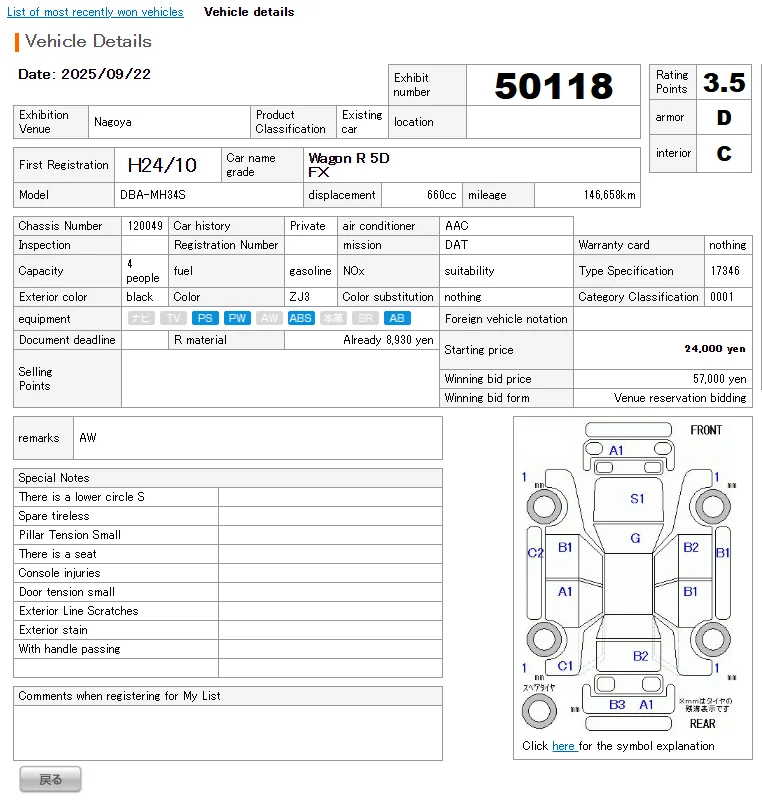
Task: Click the G mark on the windshield
Action: point(635,538)
